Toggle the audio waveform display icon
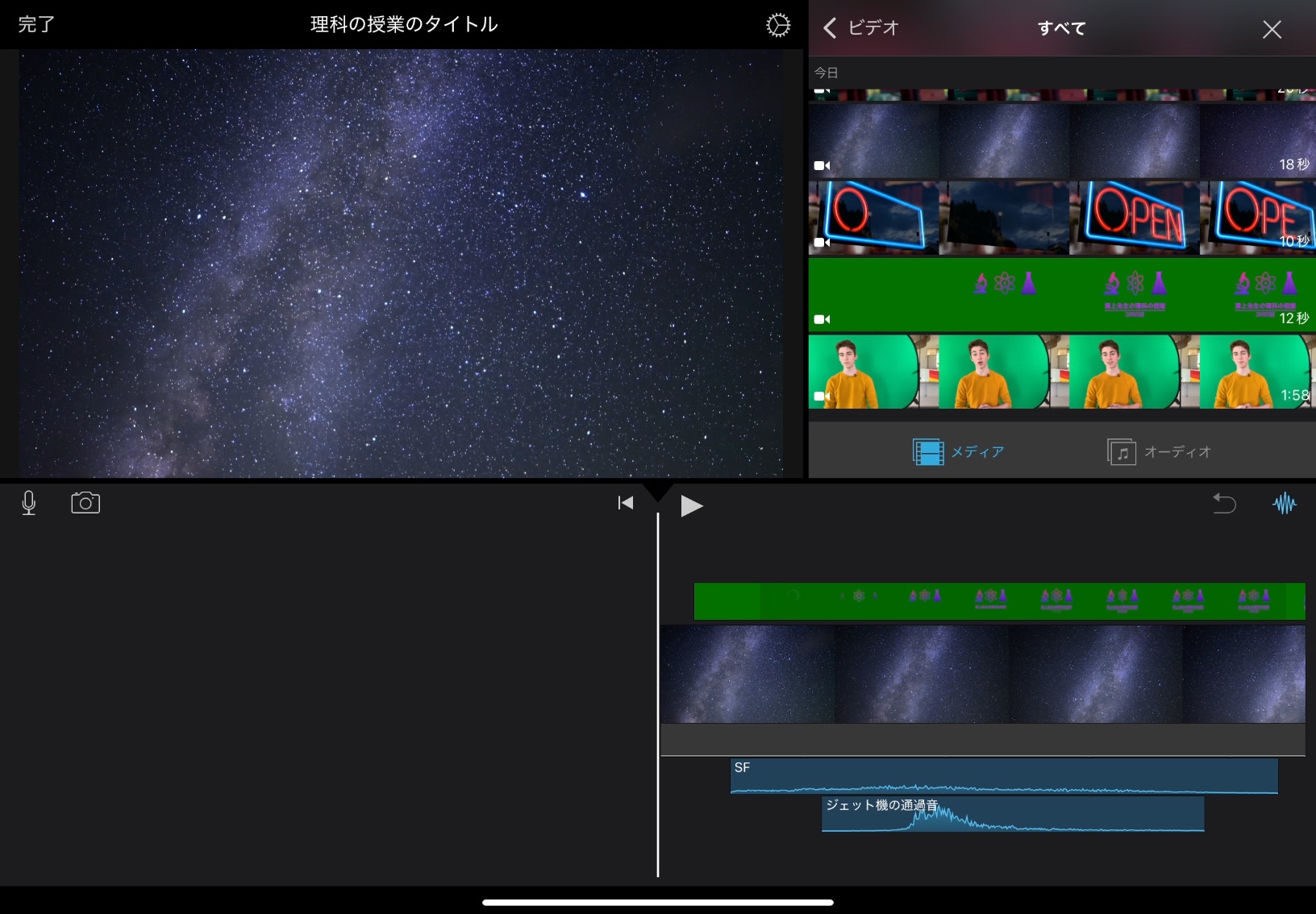Image resolution: width=1316 pixels, height=914 pixels. 1284,504
